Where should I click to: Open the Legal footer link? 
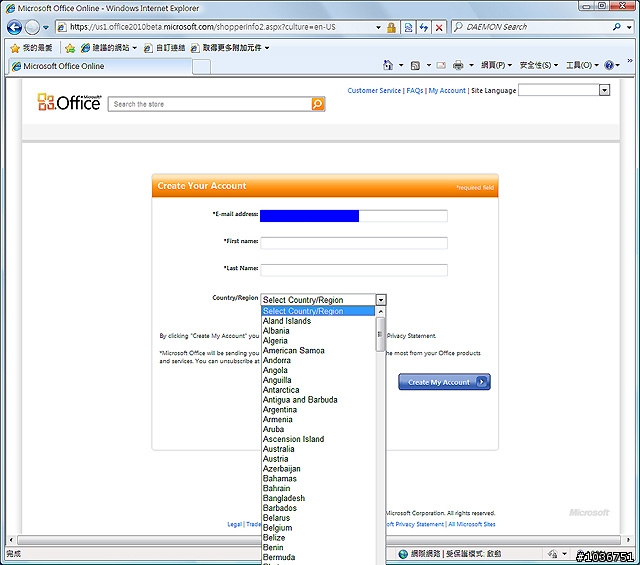(x=234, y=524)
